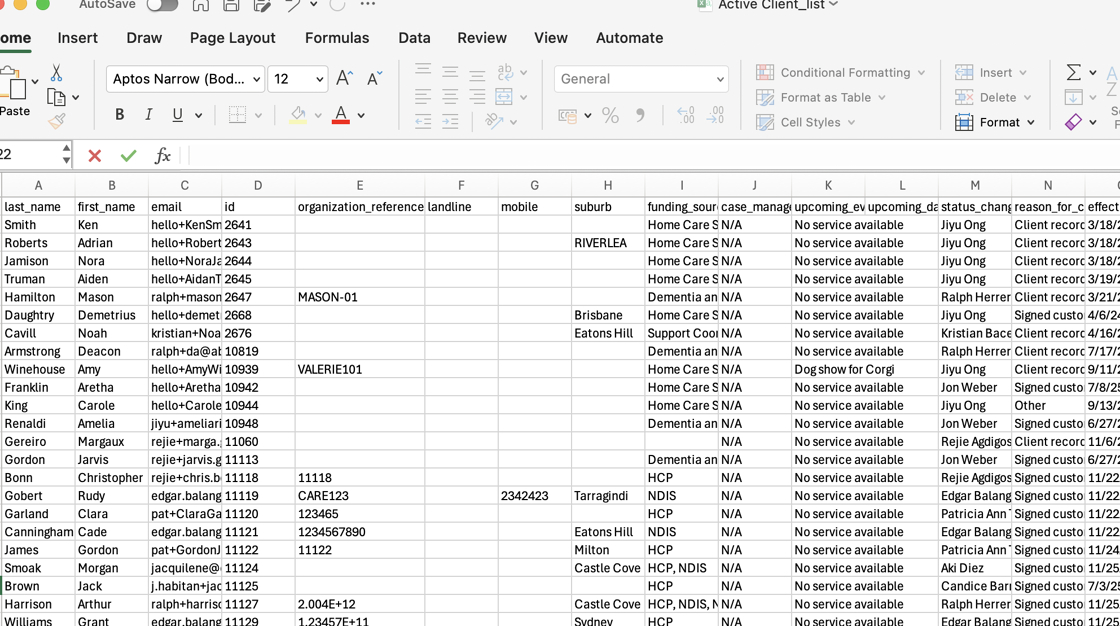This screenshot has height=626, width=1120.
Task: Decrease font size with small A icon
Action: (374, 79)
